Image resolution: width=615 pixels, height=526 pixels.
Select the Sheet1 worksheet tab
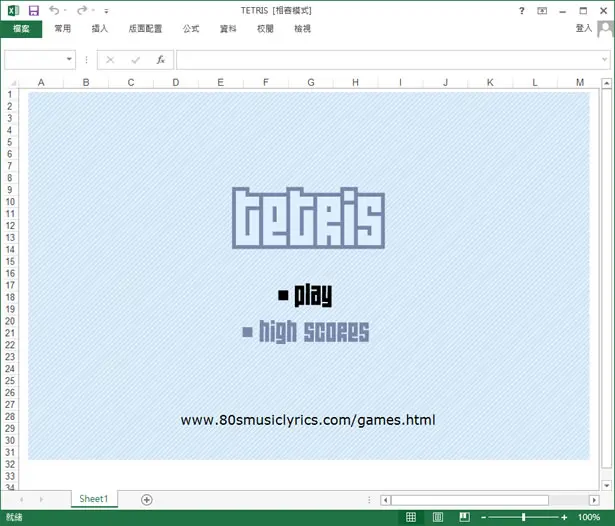click(94, 499)
